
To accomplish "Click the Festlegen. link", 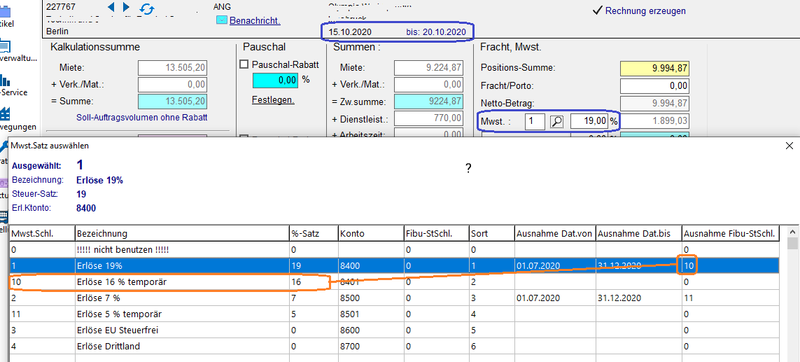I will [273, 100].
